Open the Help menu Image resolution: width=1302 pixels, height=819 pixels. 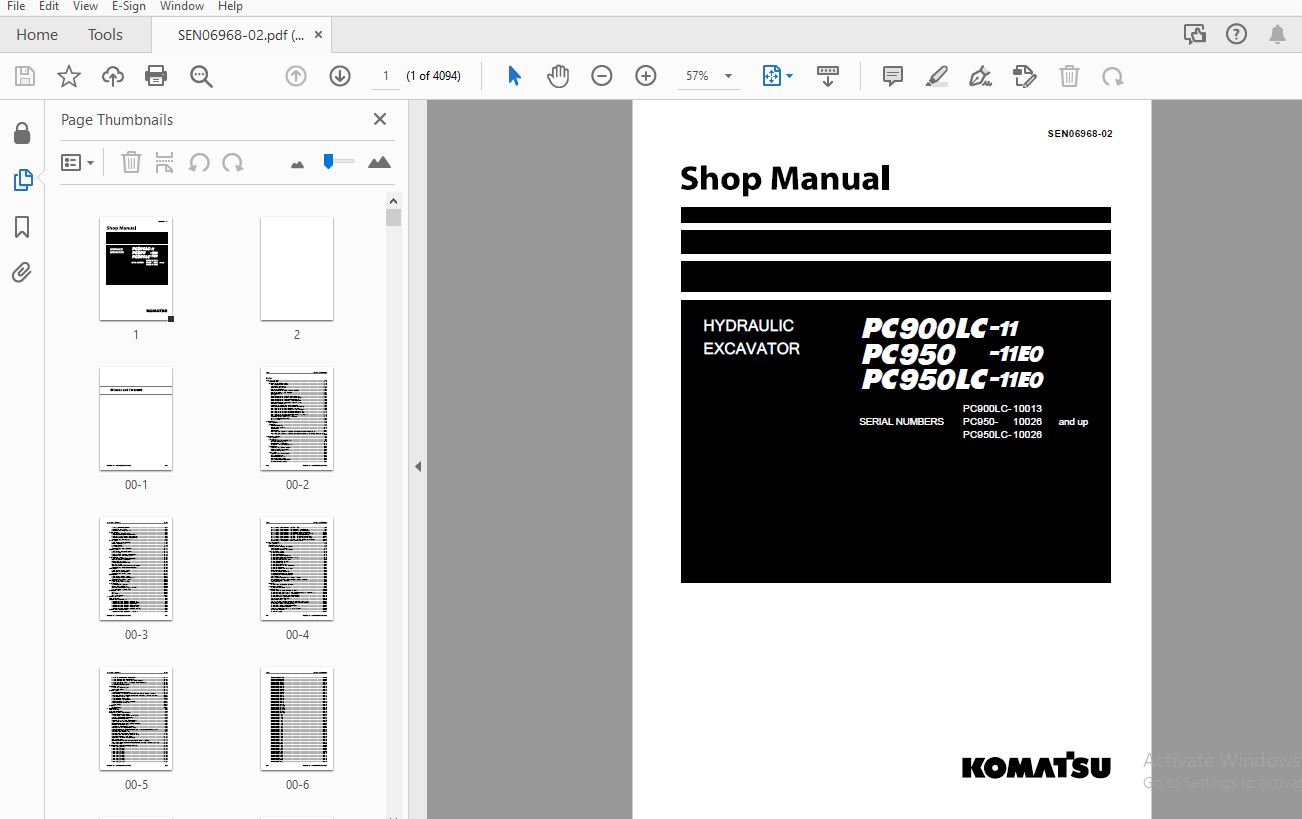pyautogui.click(x=231, y=6)
